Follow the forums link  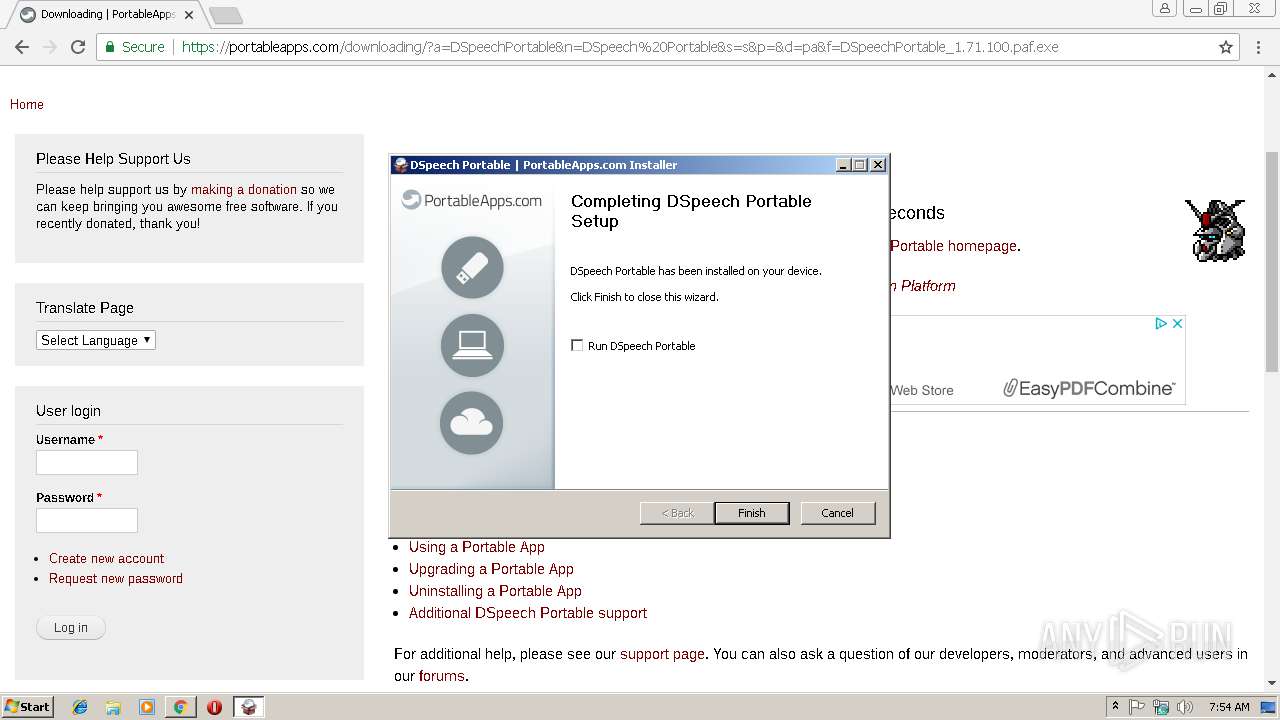tap(442, 676)
